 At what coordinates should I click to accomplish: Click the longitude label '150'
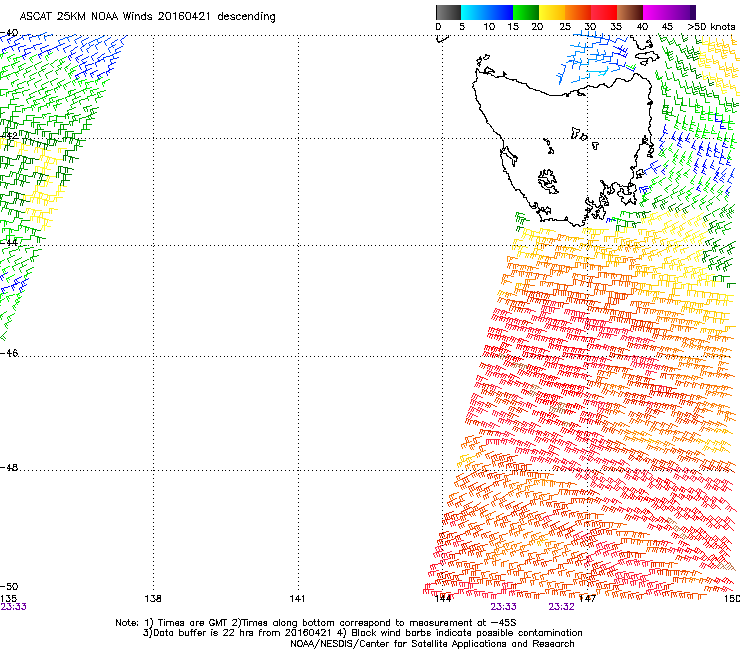(732, 599)
